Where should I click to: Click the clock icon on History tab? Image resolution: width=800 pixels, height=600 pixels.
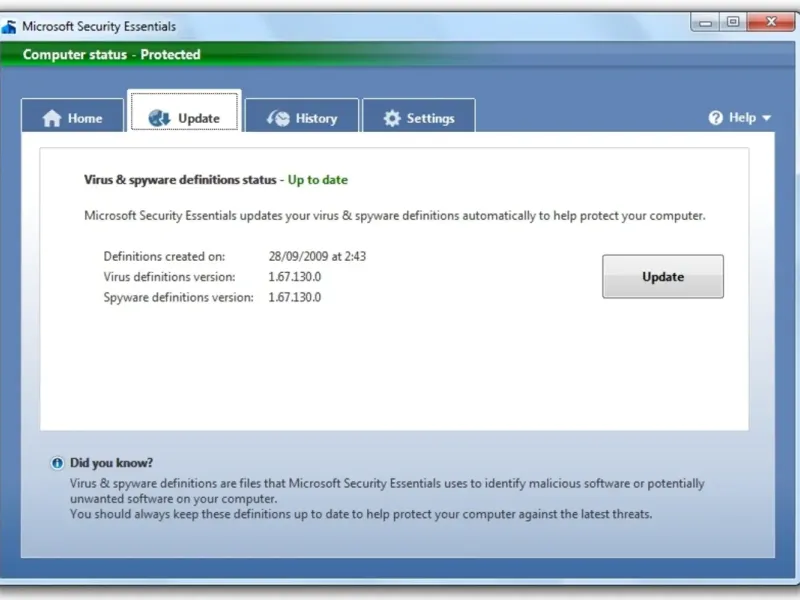[278, 118]
